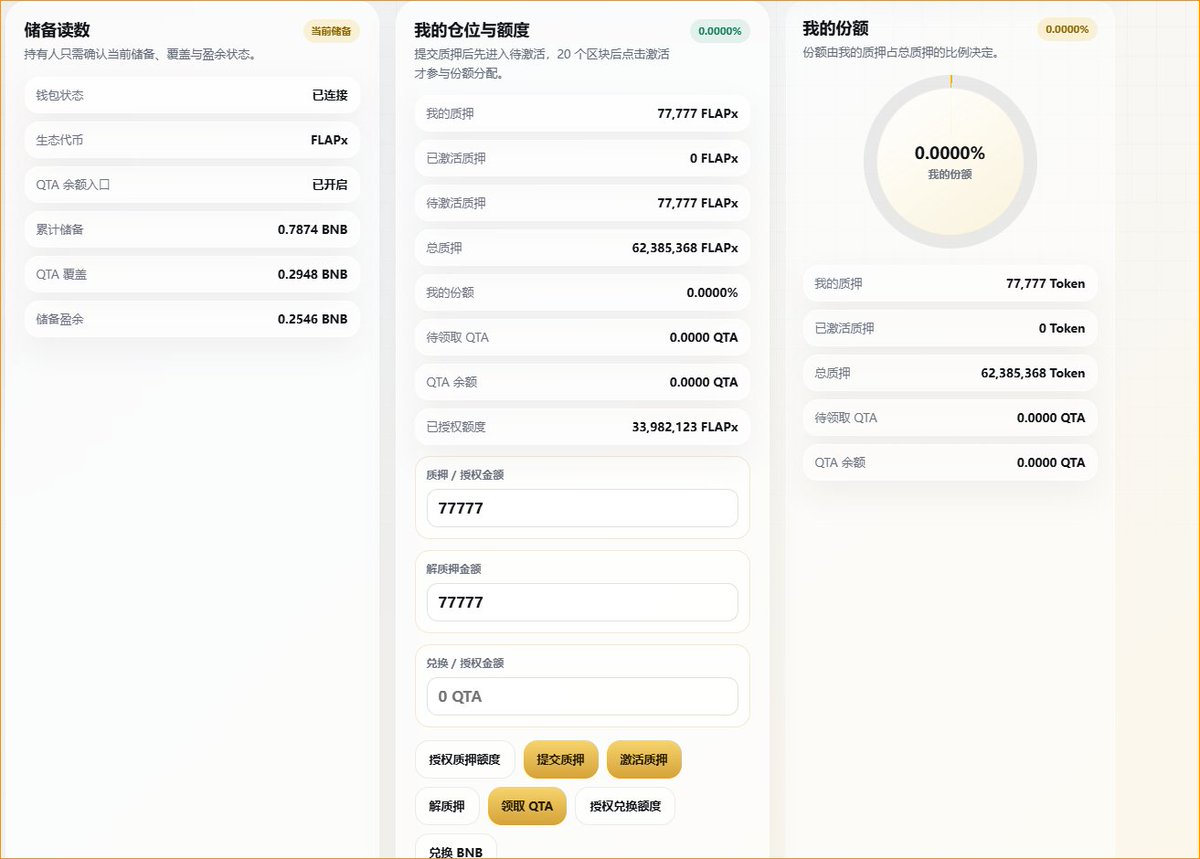Screen dimensions: 1200x859
Task: Click the 待领取 QTA row in 我的份额 panel
Action: tap(950, 418)
